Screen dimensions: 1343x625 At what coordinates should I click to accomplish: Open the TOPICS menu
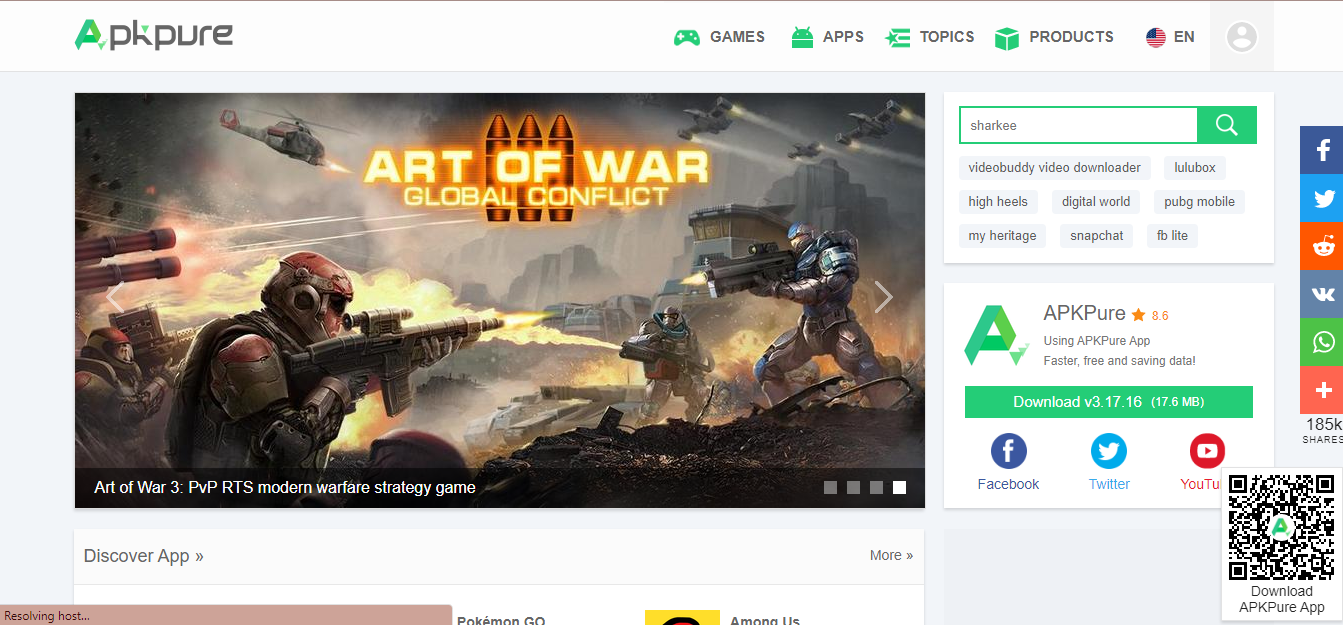point(947,37)
